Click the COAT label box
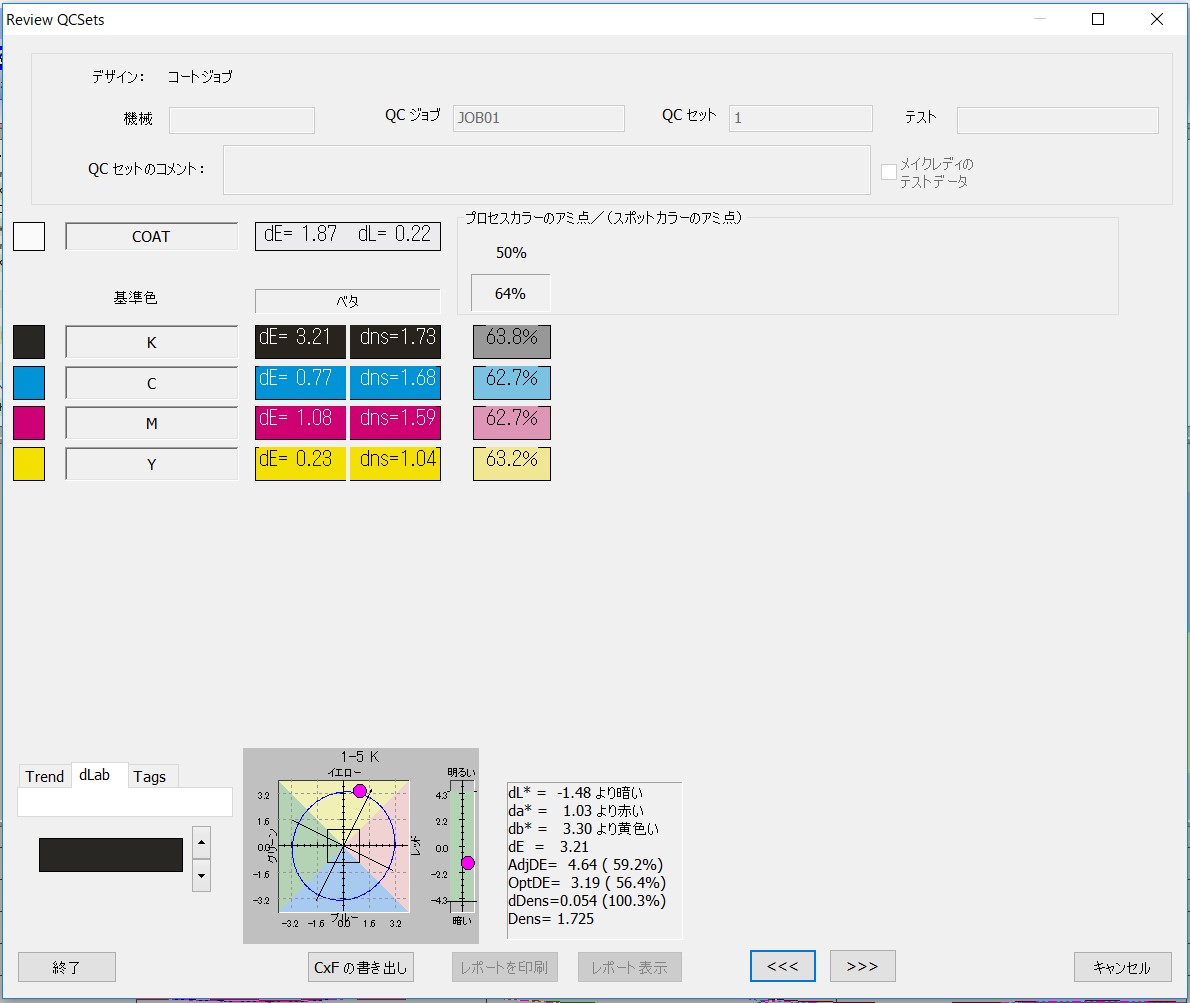 click(x=151, y=236)
